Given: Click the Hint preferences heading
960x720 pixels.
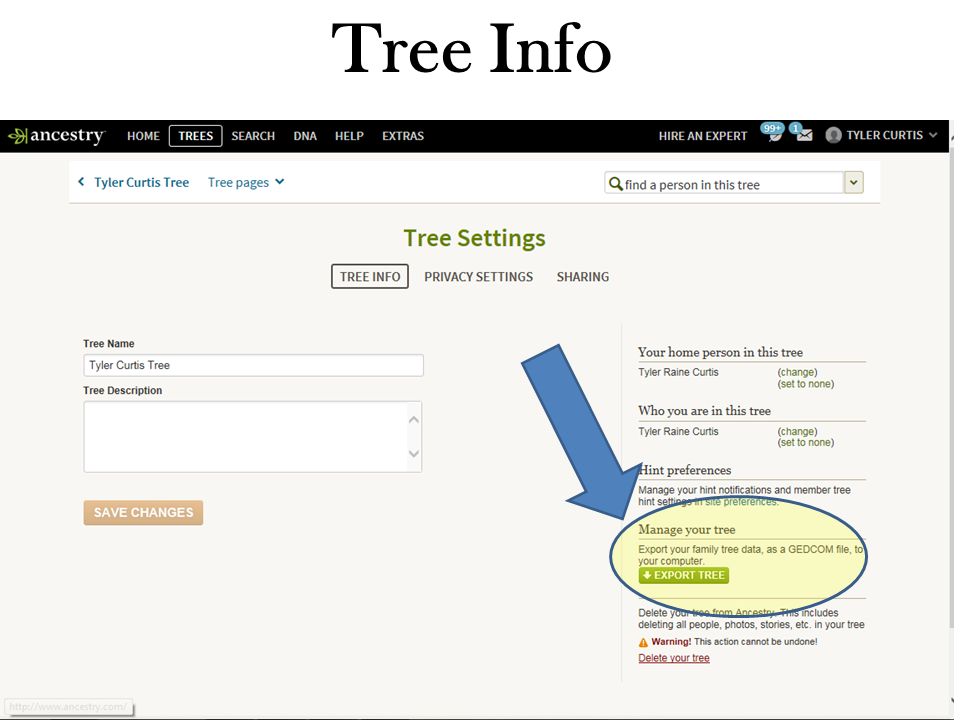Looking at the screenshot, I should 685,470.
